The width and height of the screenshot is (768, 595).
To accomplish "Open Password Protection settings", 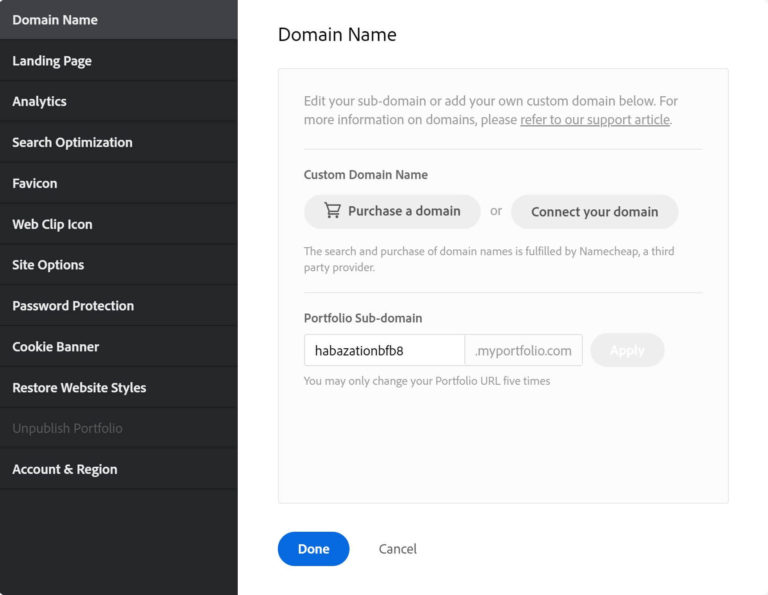I will tap(119, 306).
